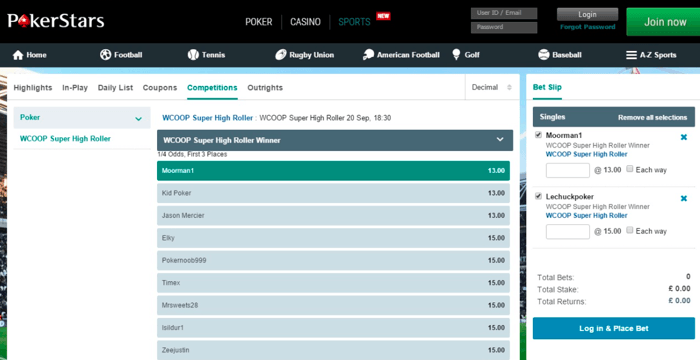Click the PokerStars logo

pos(56,21)
